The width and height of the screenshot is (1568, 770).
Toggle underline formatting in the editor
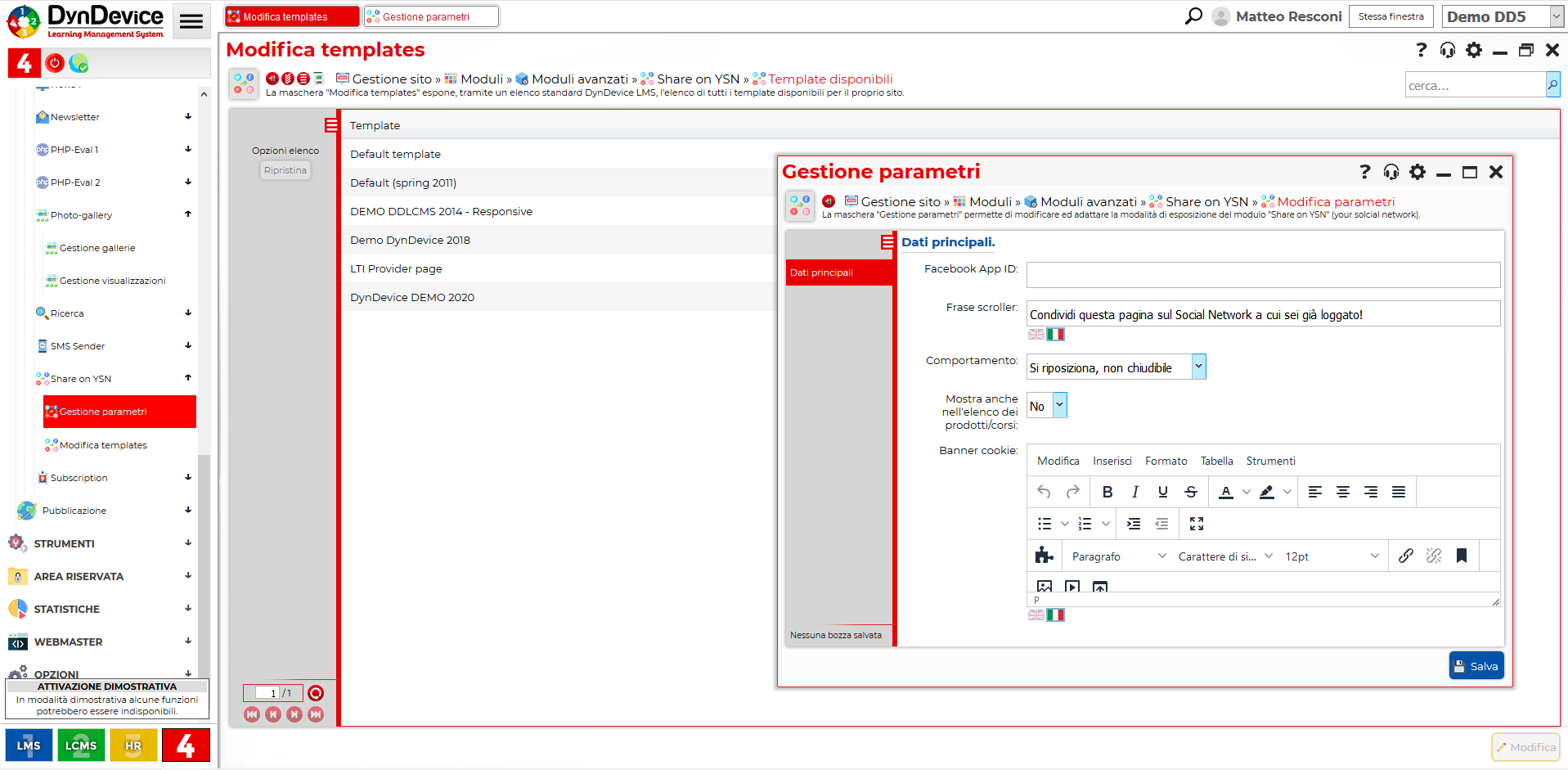(x=1162, y=492)
